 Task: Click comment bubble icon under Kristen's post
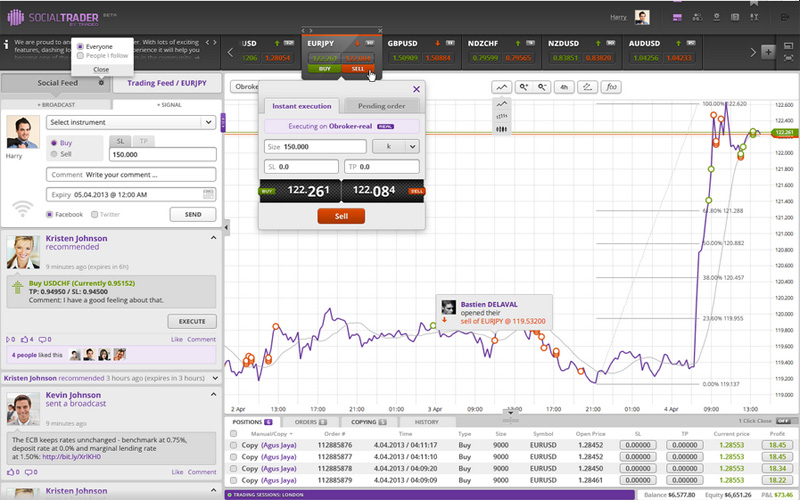[x=42, y=339]
